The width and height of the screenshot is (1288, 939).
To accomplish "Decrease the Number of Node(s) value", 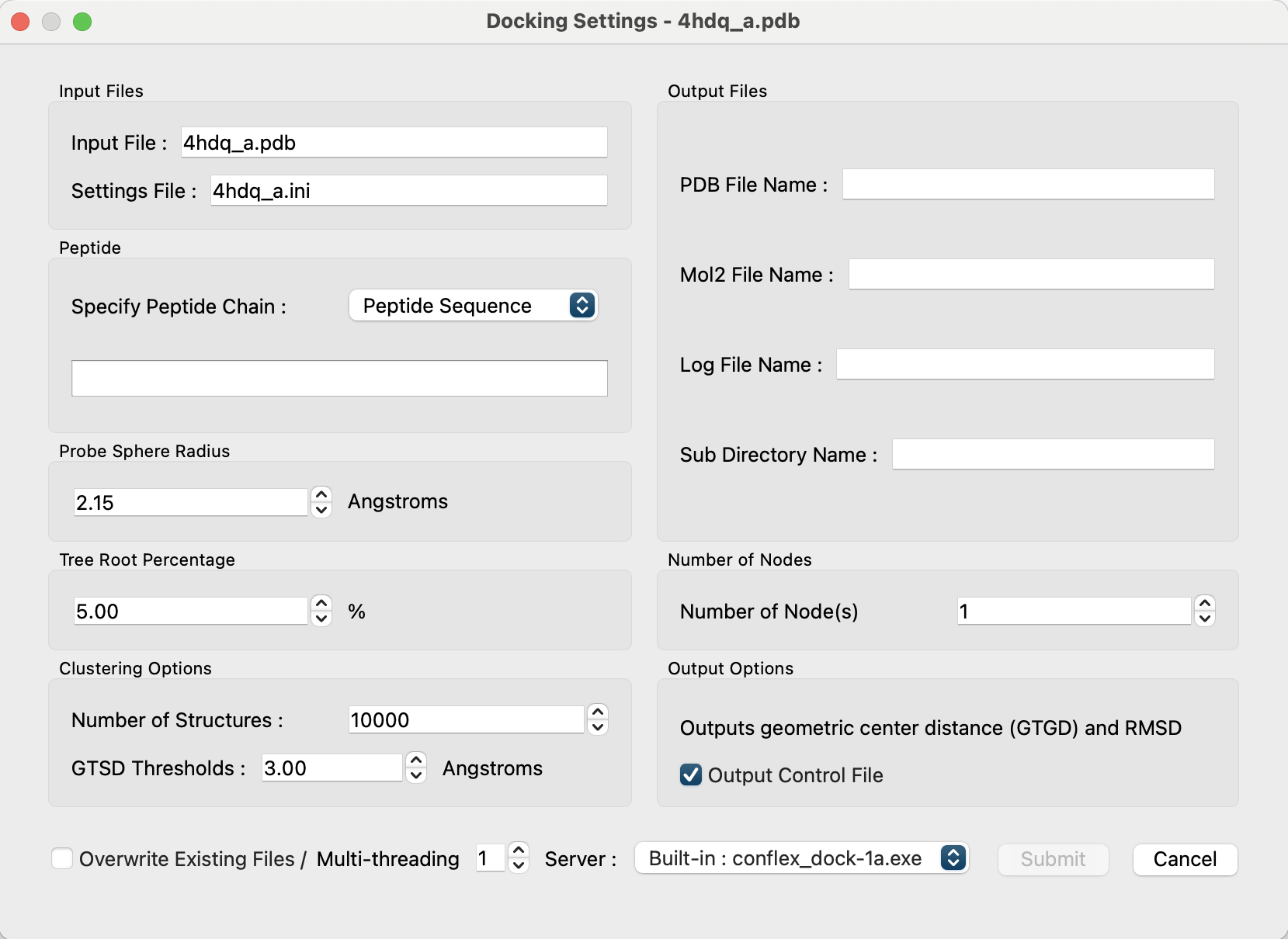I will click(x=1204, y=619).
